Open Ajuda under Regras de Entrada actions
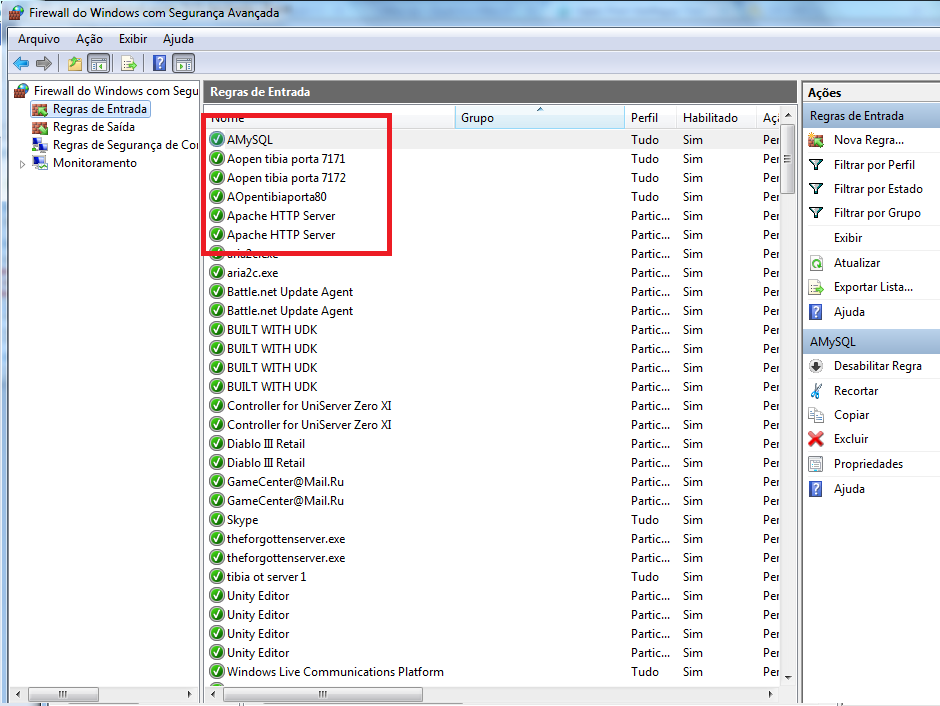The width and height of the screenshot is (940, 706). (x=849, y=312)
